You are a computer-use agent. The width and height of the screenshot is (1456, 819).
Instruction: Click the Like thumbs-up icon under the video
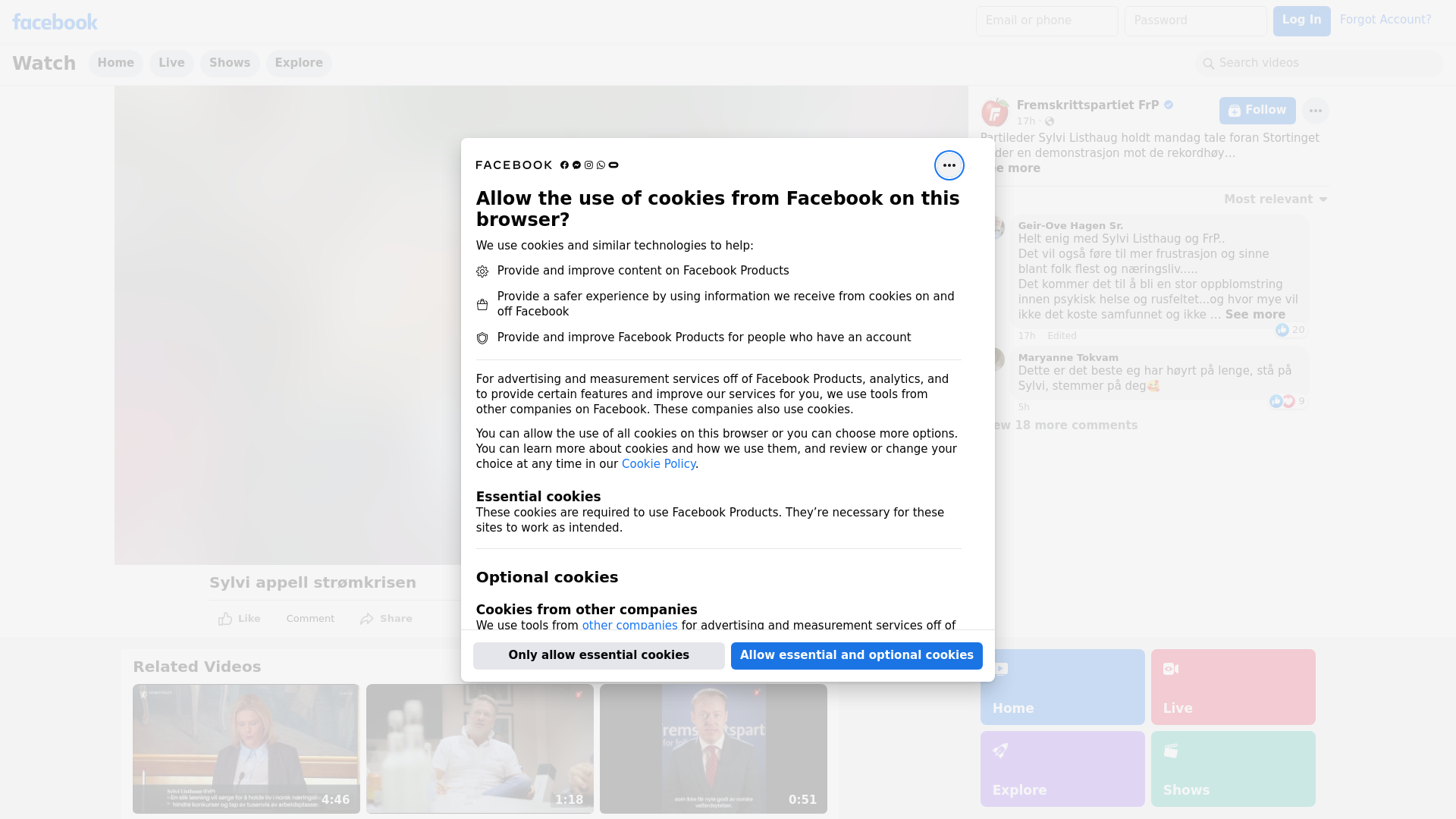pyautogui.click(x=225, y=619)
